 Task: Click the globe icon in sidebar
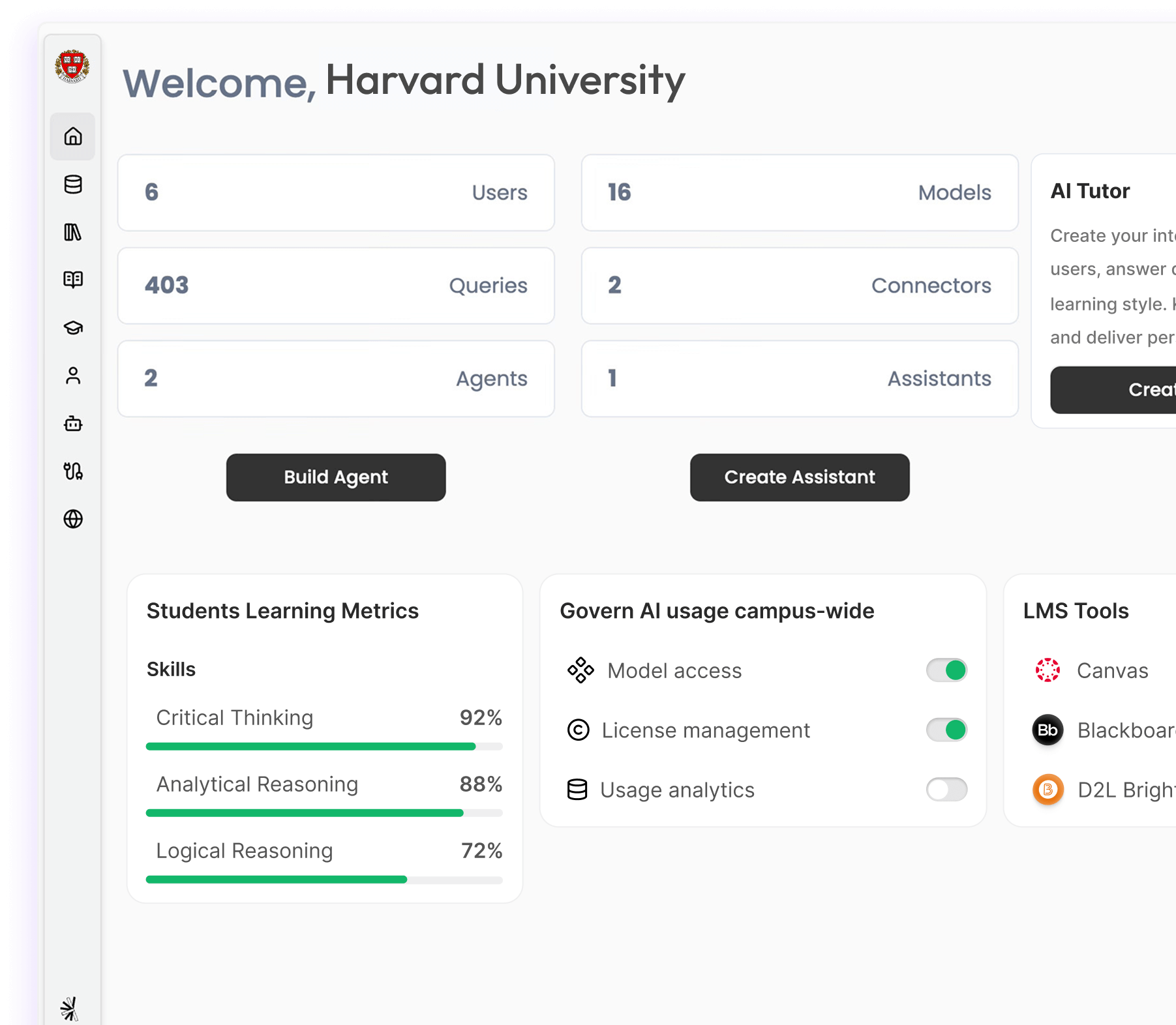coord(73,519)
